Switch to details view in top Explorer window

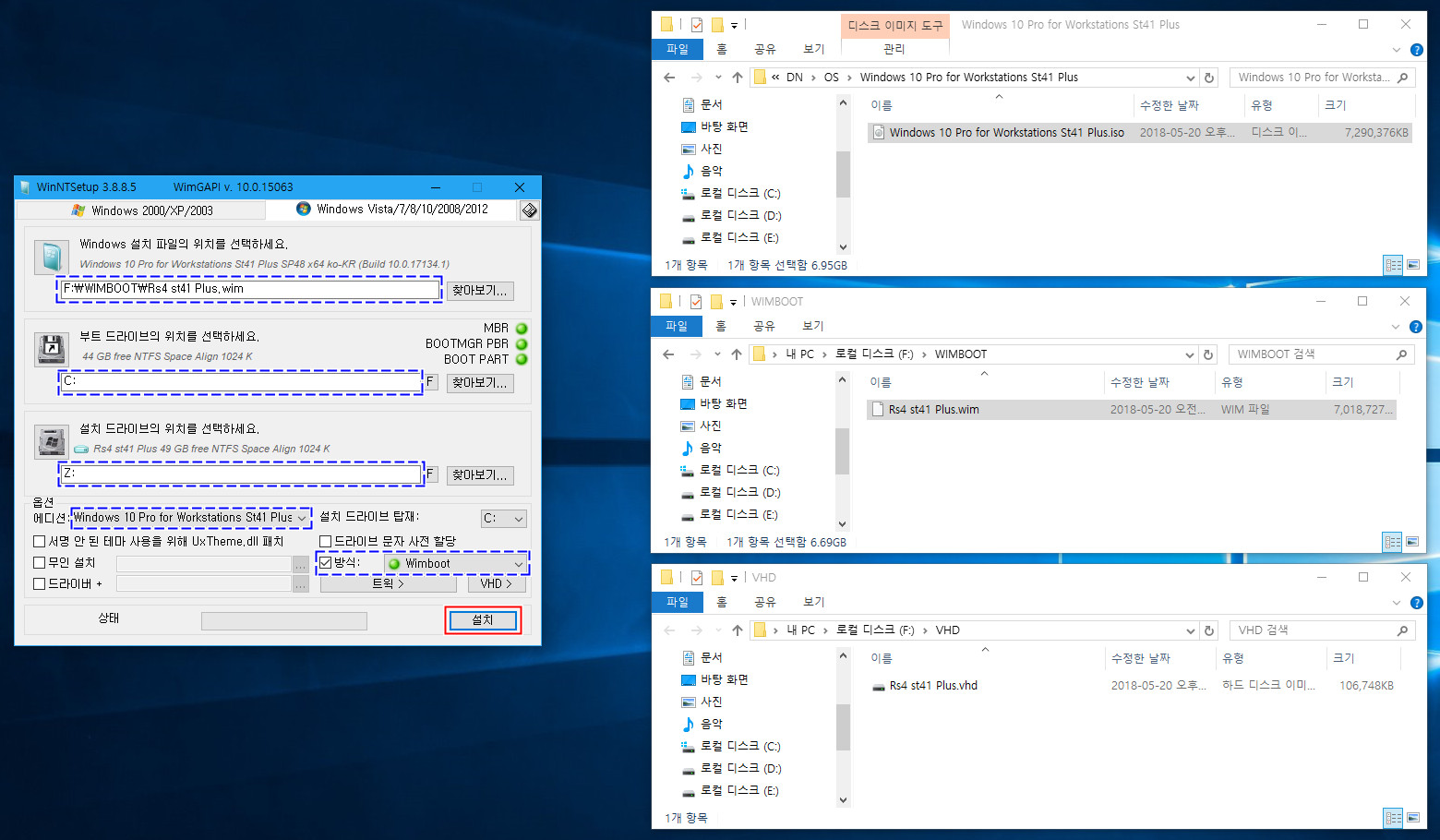click(x=1394, y=265)
